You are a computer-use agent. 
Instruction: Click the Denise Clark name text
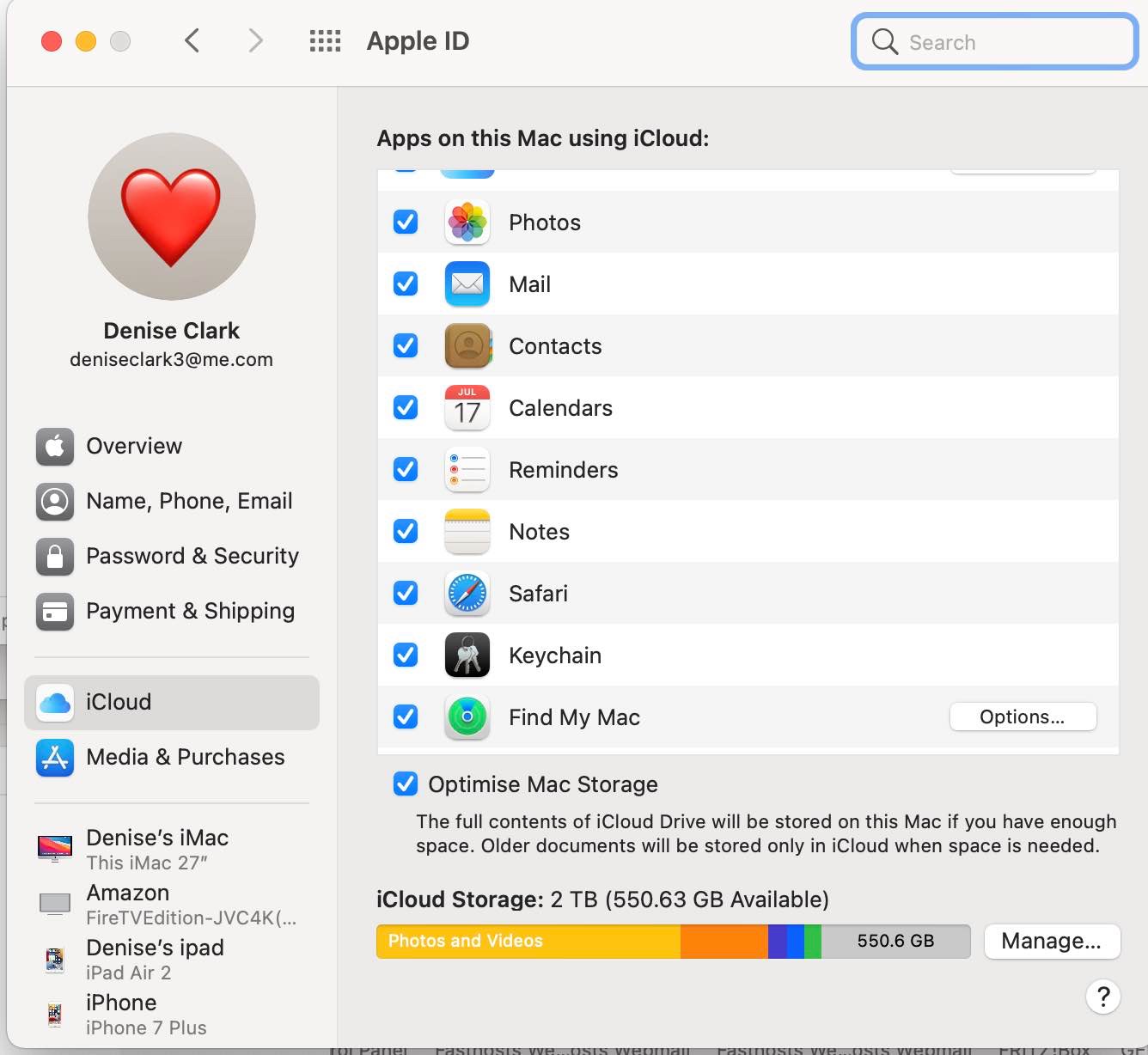(172, 332)
